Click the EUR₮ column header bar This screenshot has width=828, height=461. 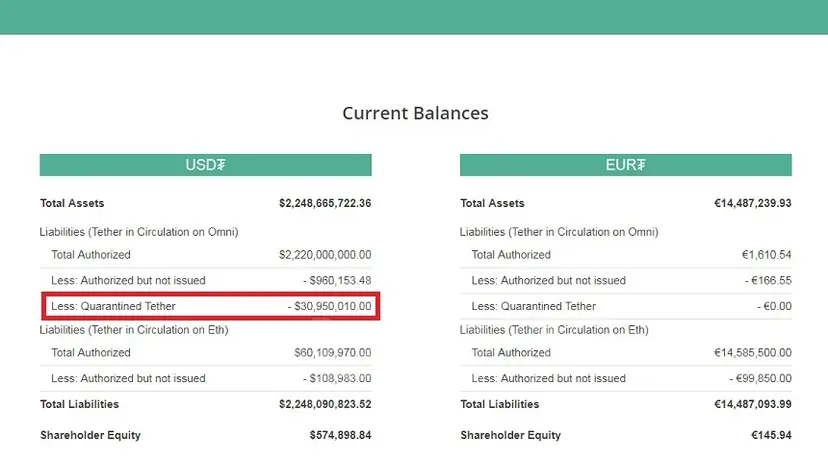pos(626,165)
